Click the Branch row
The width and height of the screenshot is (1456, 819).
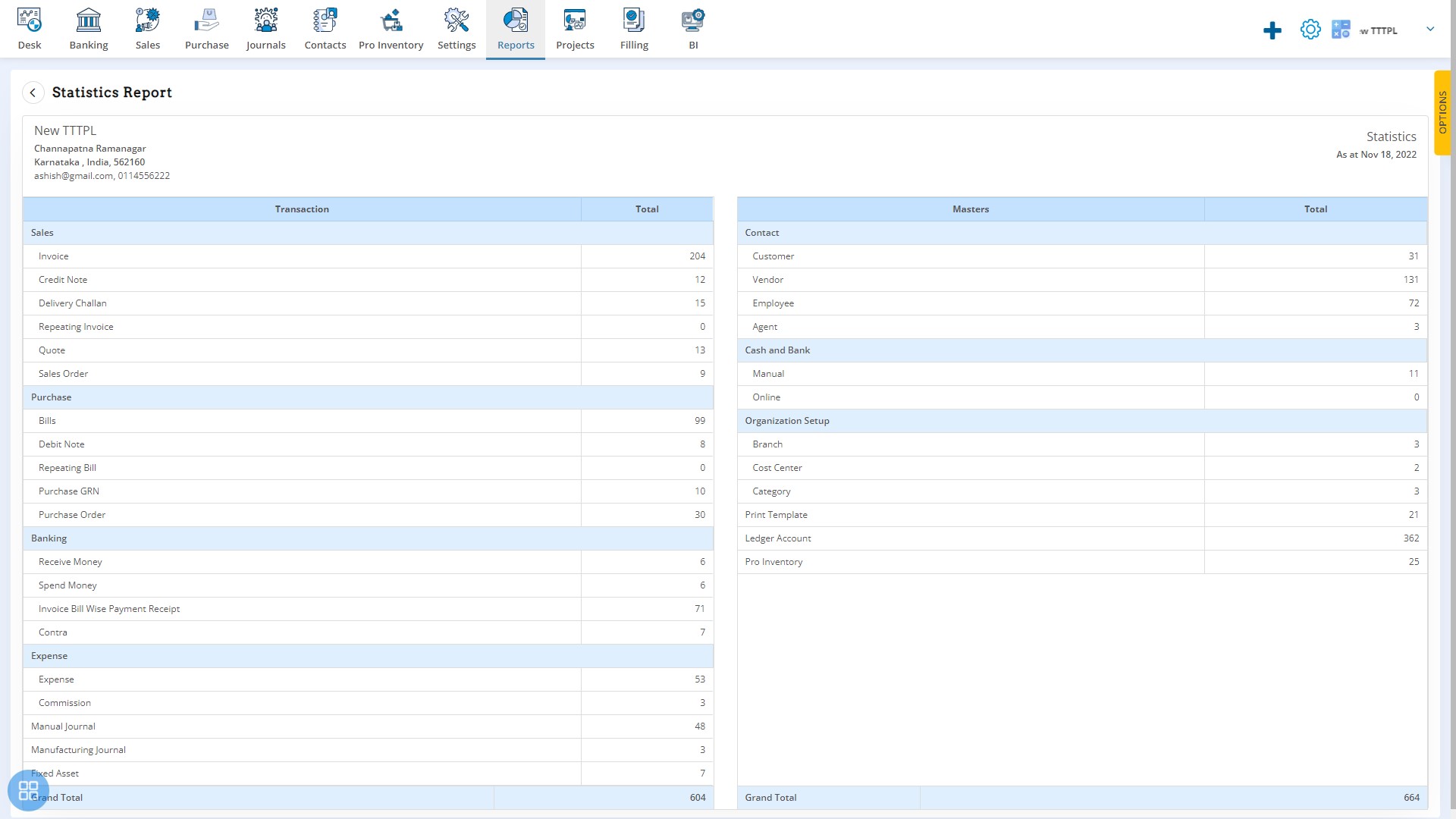coord(1082,444)
